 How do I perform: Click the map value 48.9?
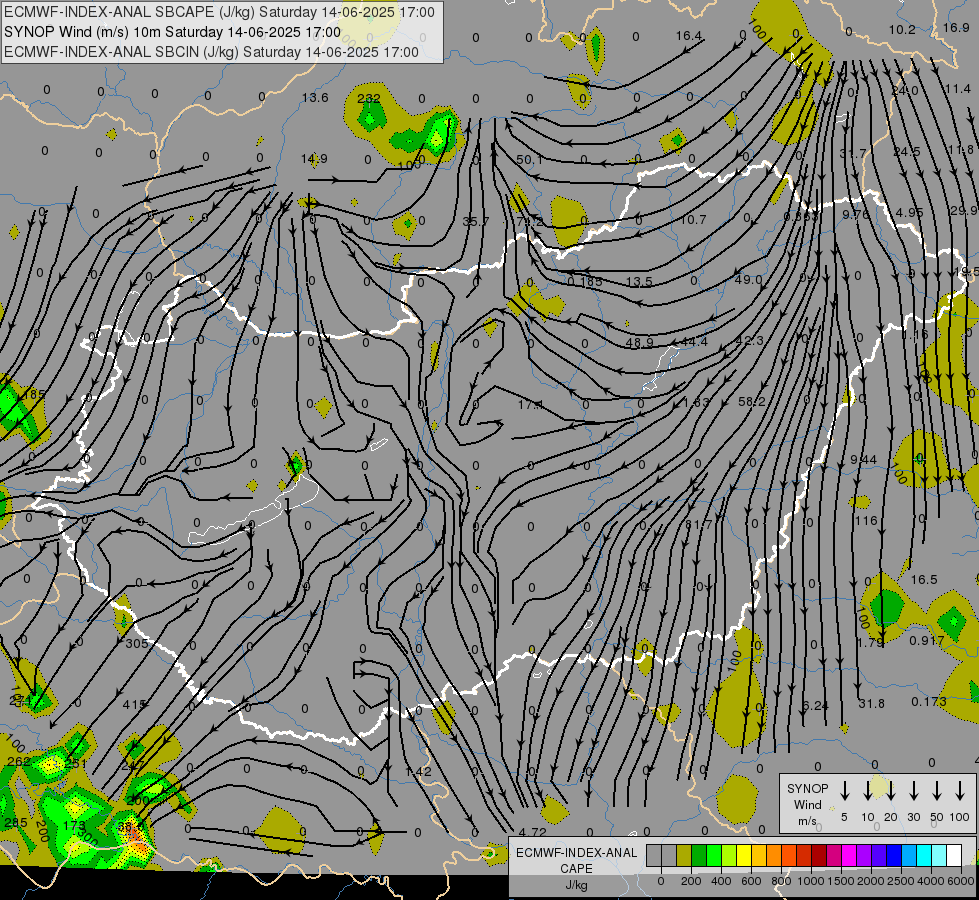[x=639, y=342]
